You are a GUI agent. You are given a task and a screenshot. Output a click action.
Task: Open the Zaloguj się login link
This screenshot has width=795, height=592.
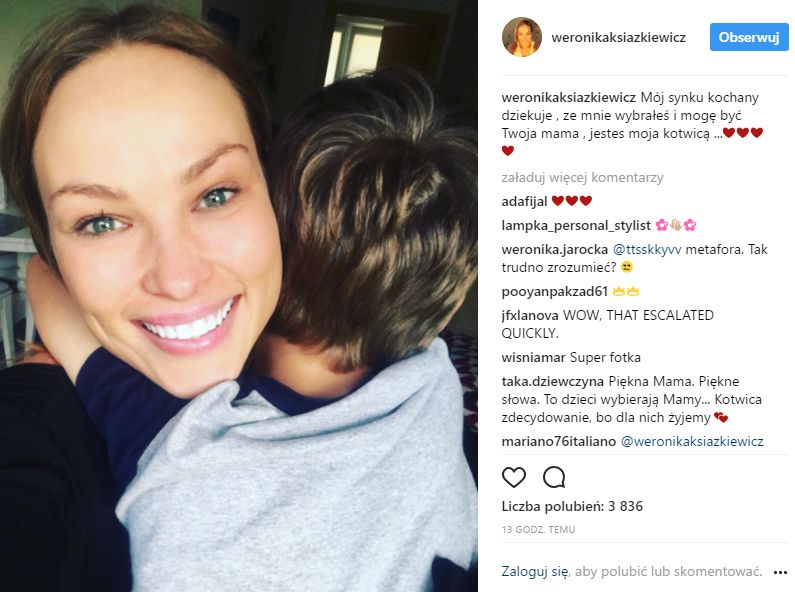pyautogui.click(x=534, y=572)
